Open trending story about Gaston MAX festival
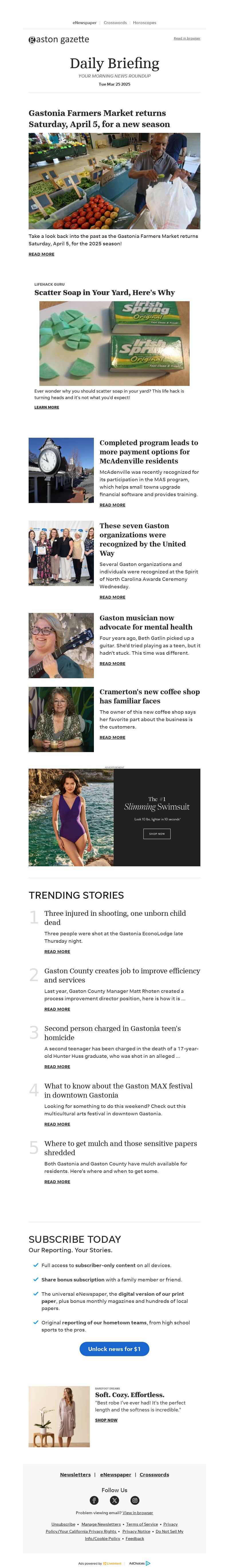The image size is (229, 1568). (118, 1090)
